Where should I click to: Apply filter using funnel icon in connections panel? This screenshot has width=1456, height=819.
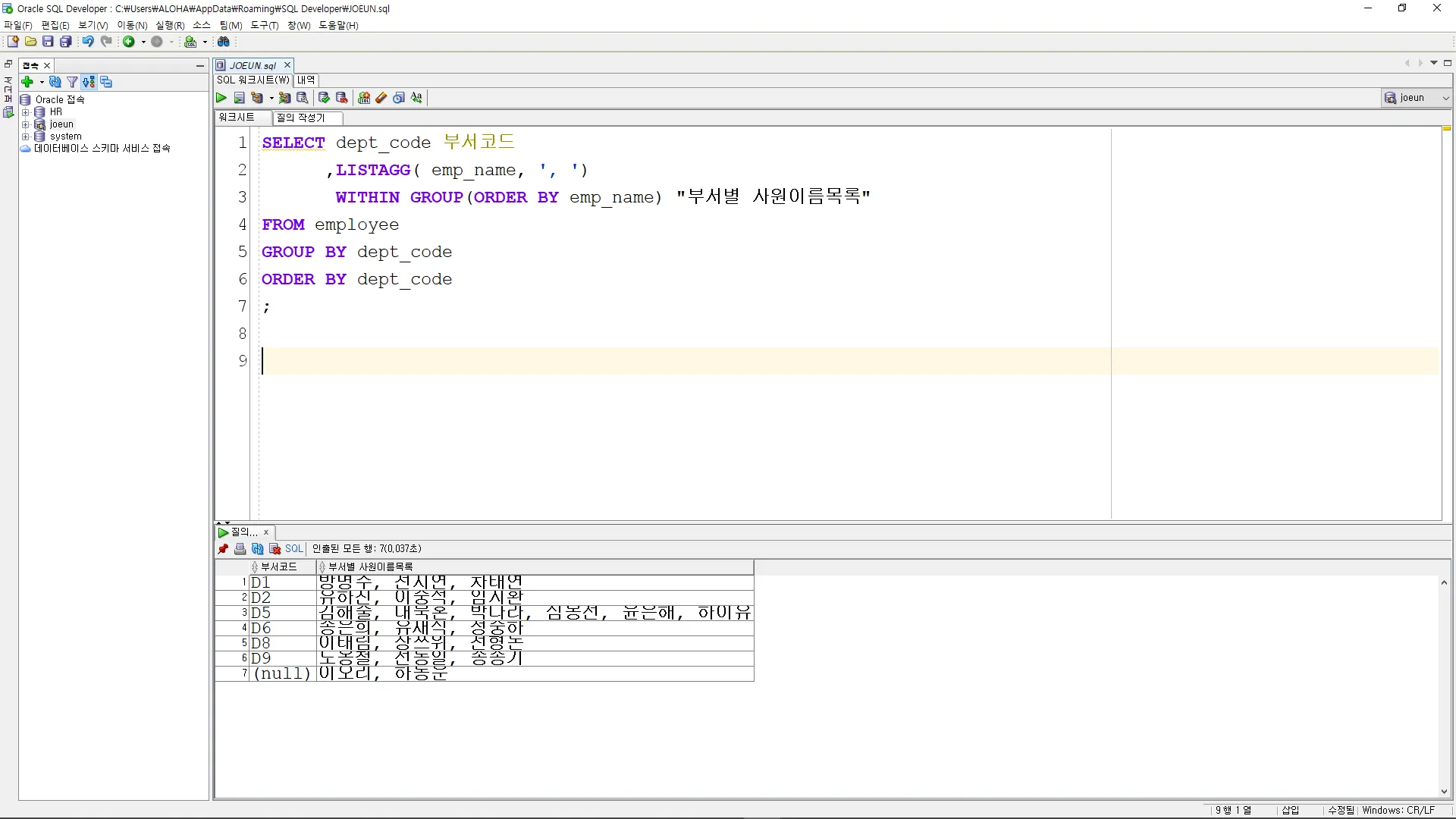pos(72,82)
